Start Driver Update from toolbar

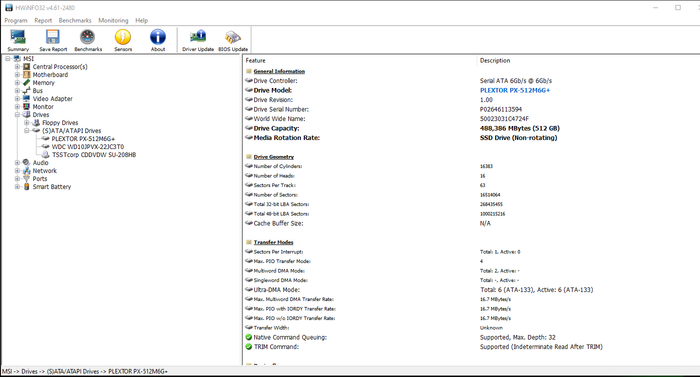[198, 40]
